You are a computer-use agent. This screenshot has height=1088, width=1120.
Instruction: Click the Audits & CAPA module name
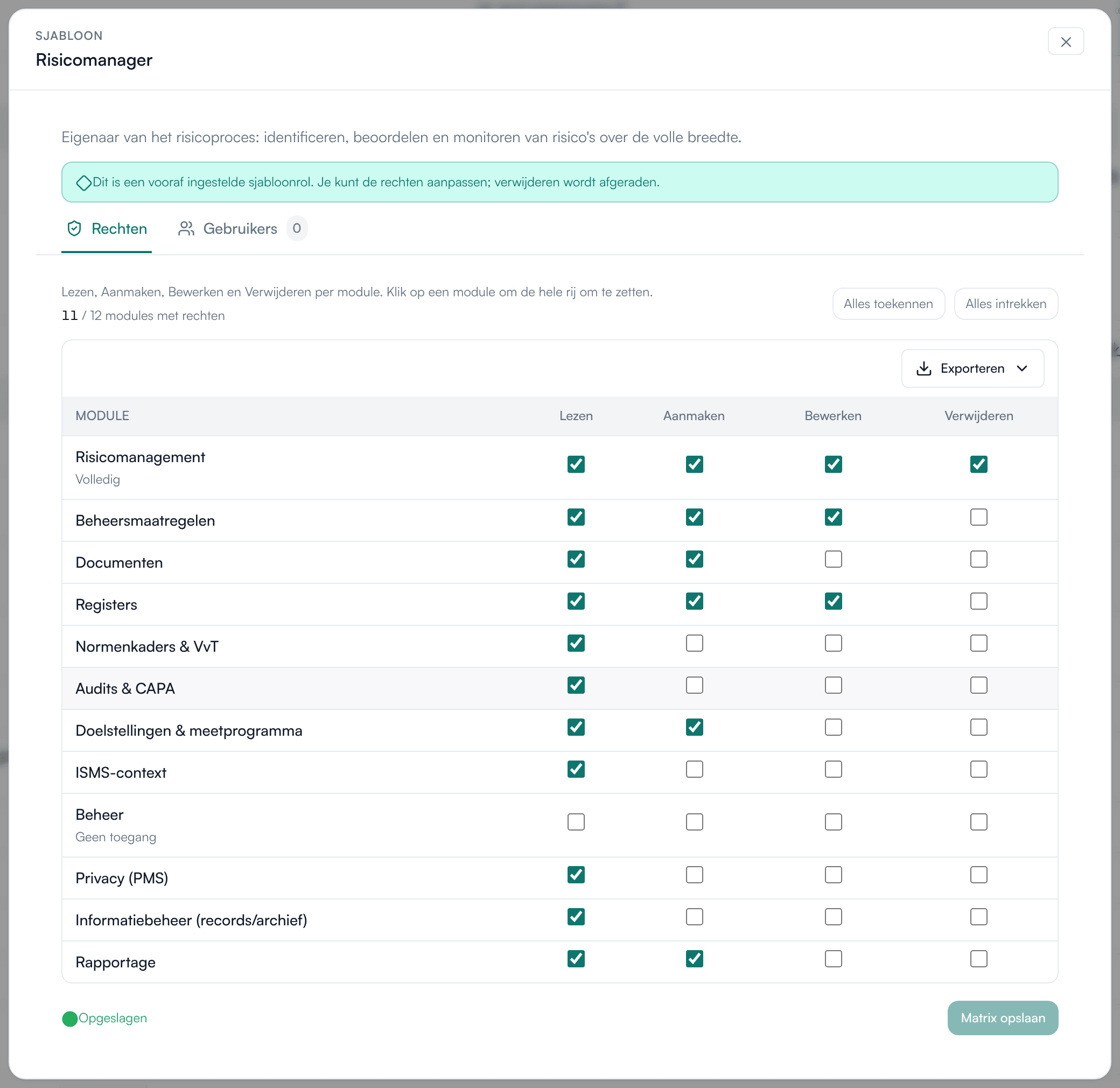[x=125, y=688]
